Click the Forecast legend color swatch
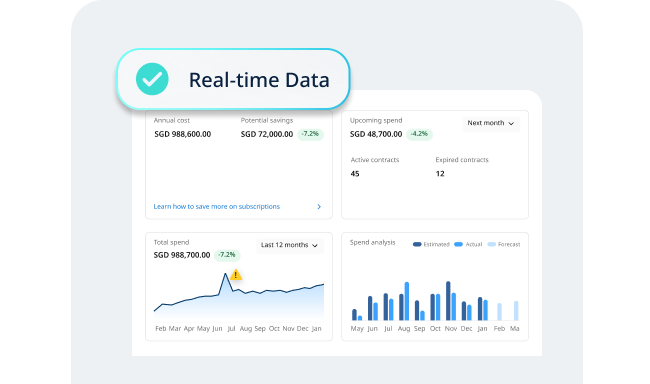The width and height of the screenshot is (650, 384). click(492, 244)
